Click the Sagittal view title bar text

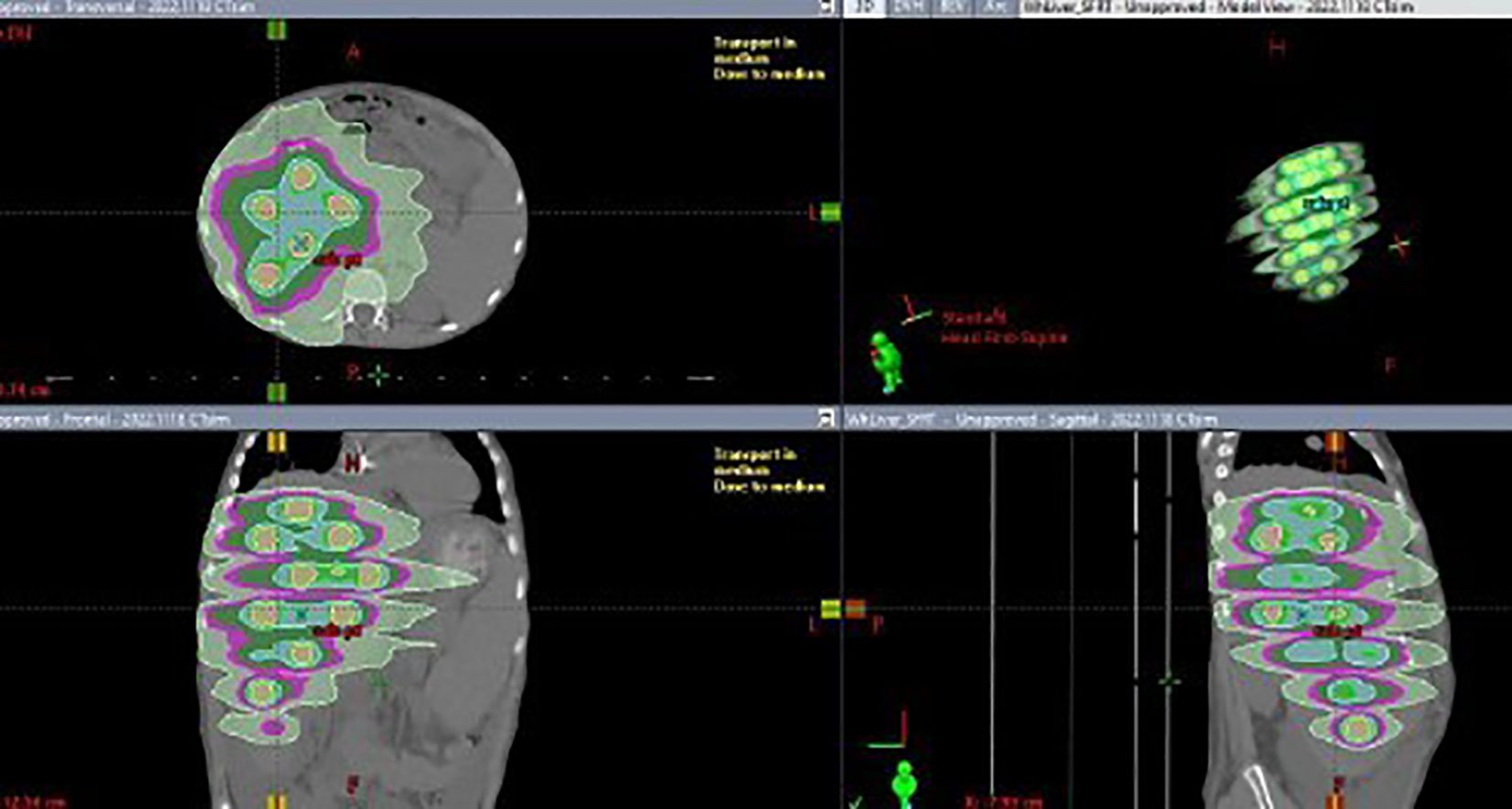tap(1031, 420)
